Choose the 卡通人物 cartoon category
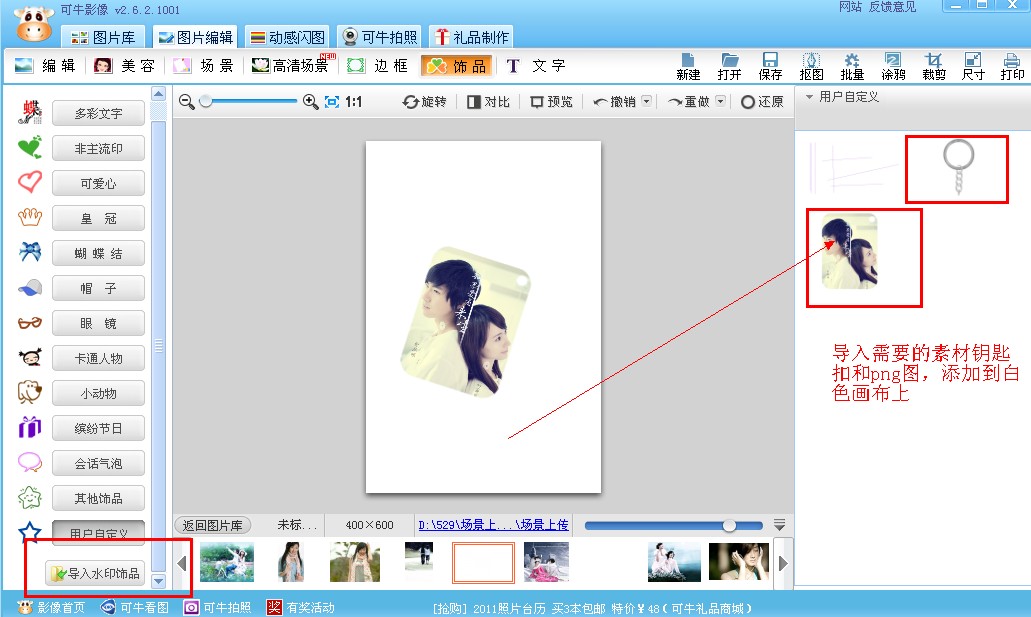The image size is (1031, 617). point(99,358)
